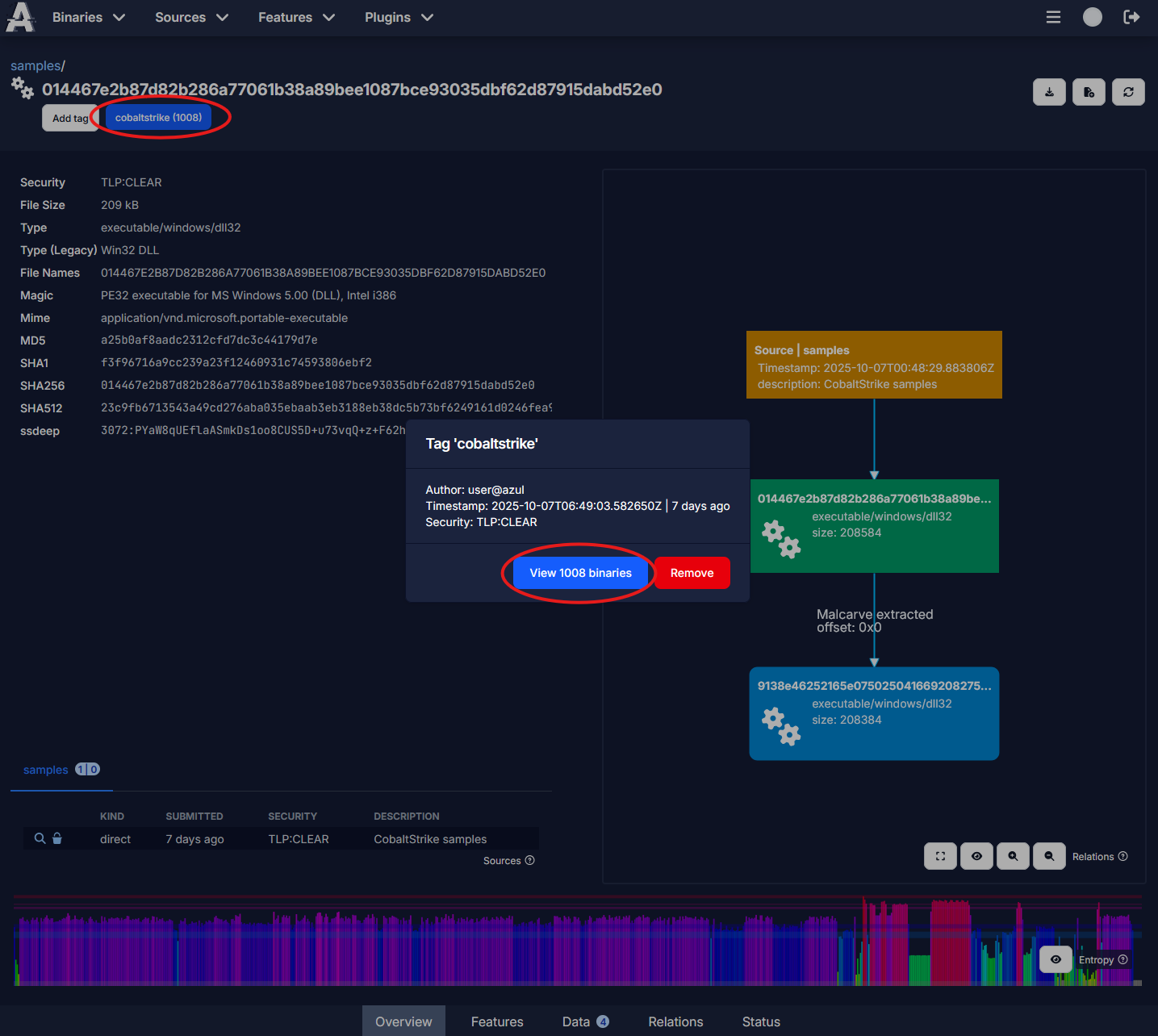Click the refresh icon in the top right

(x=1128, y=91)
